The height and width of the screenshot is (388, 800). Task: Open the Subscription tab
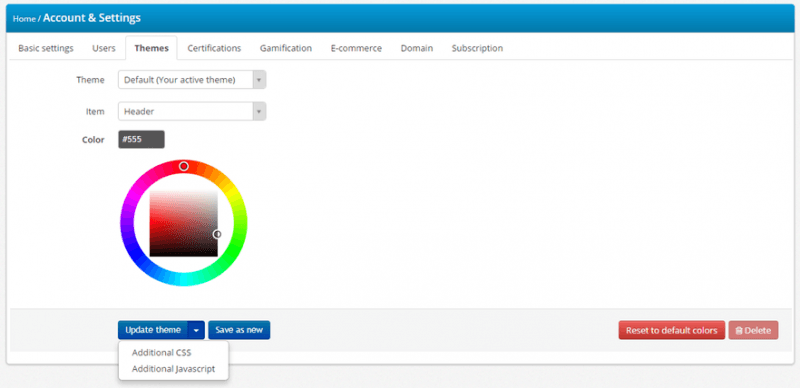477,48
